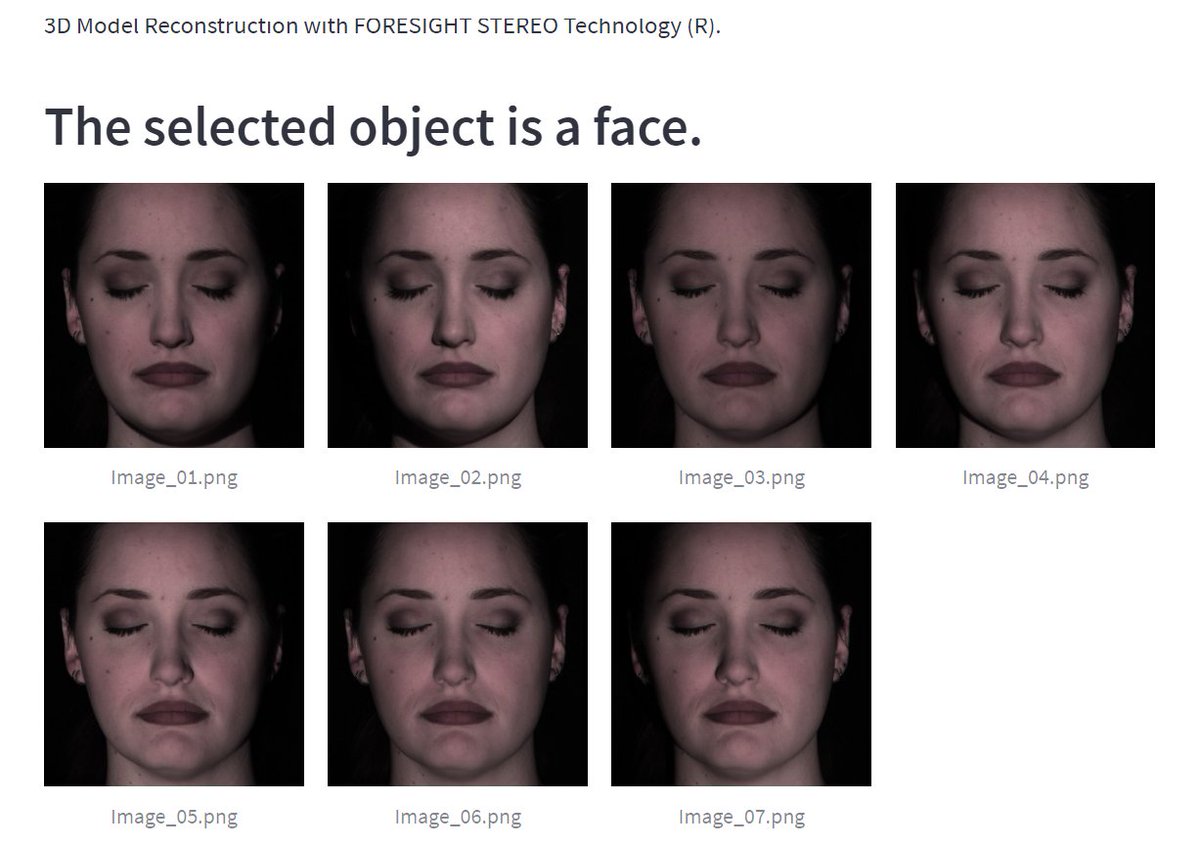Select the Image_06.png face thumbnail
The width and height of the screenshot is (1200, 846).
click(457, 654)
